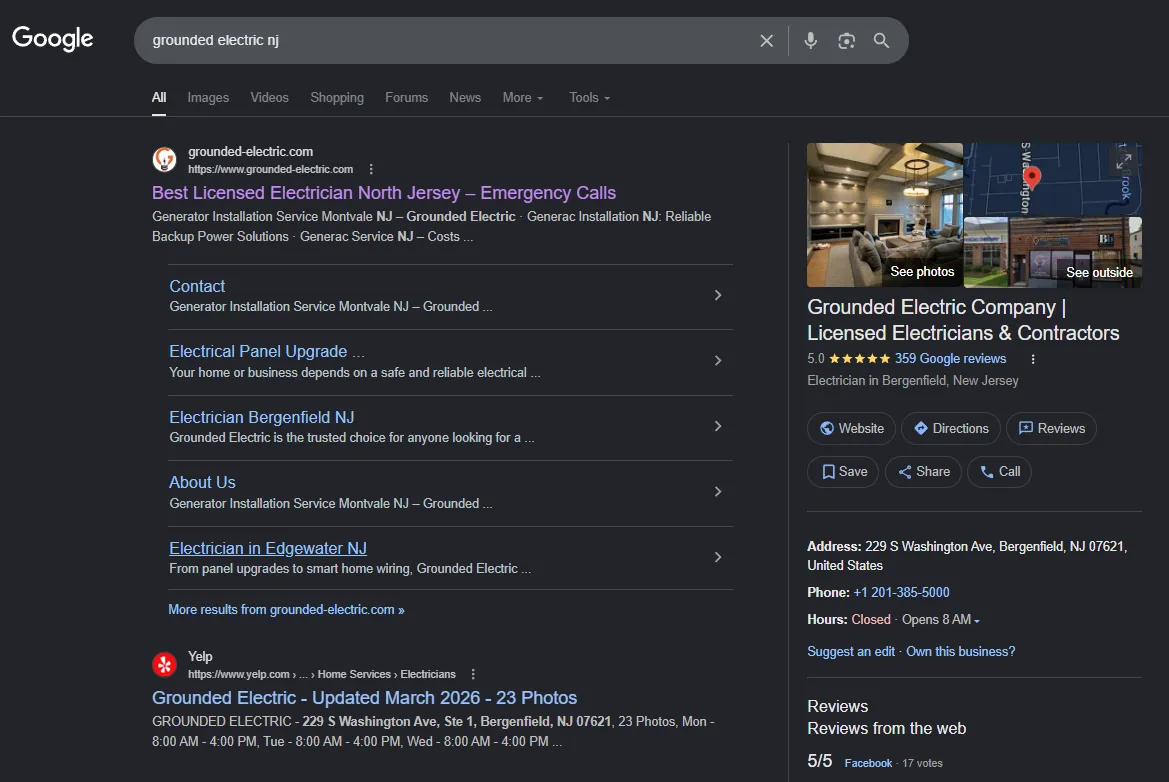Click See photos thumbnail
This screenshot has width=1169, height=782.
click(x=885, y=215)
